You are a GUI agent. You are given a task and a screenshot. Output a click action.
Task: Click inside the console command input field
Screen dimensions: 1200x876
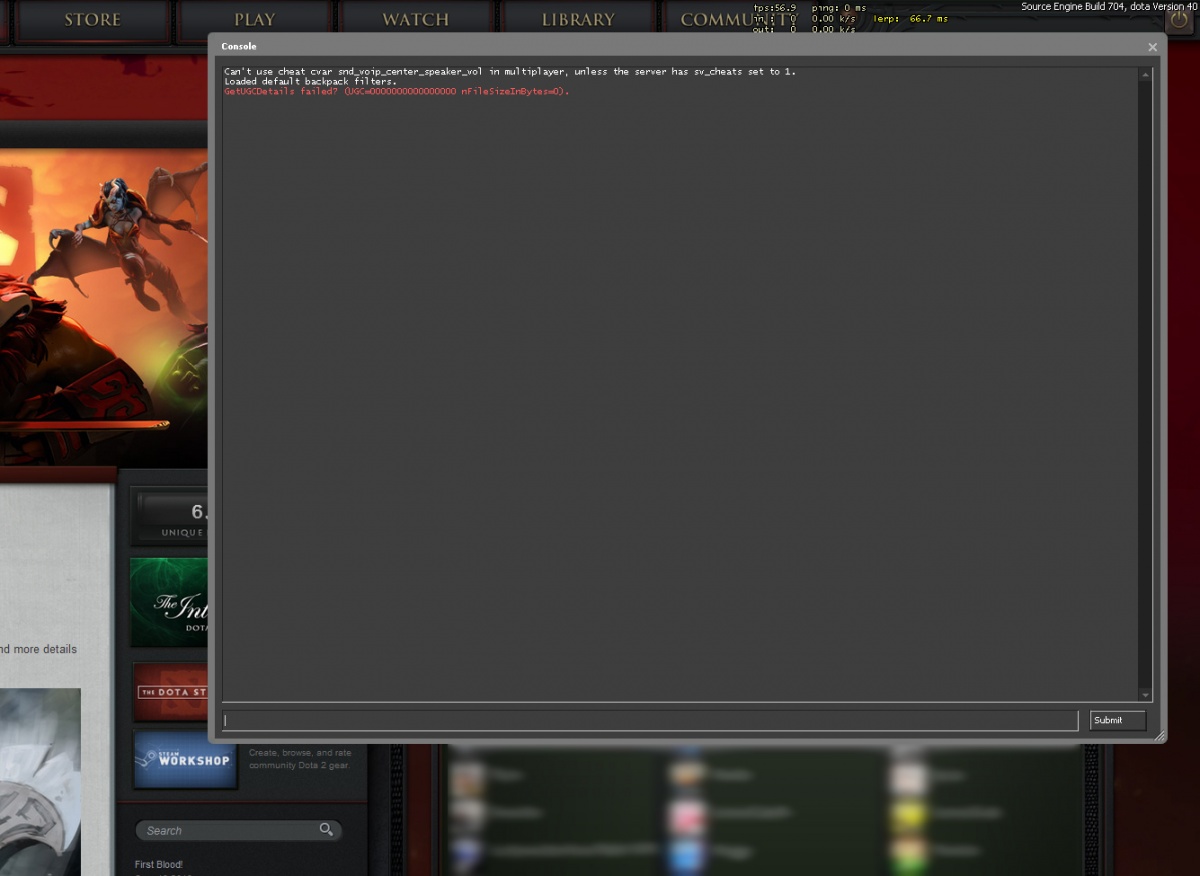point(650,720)
